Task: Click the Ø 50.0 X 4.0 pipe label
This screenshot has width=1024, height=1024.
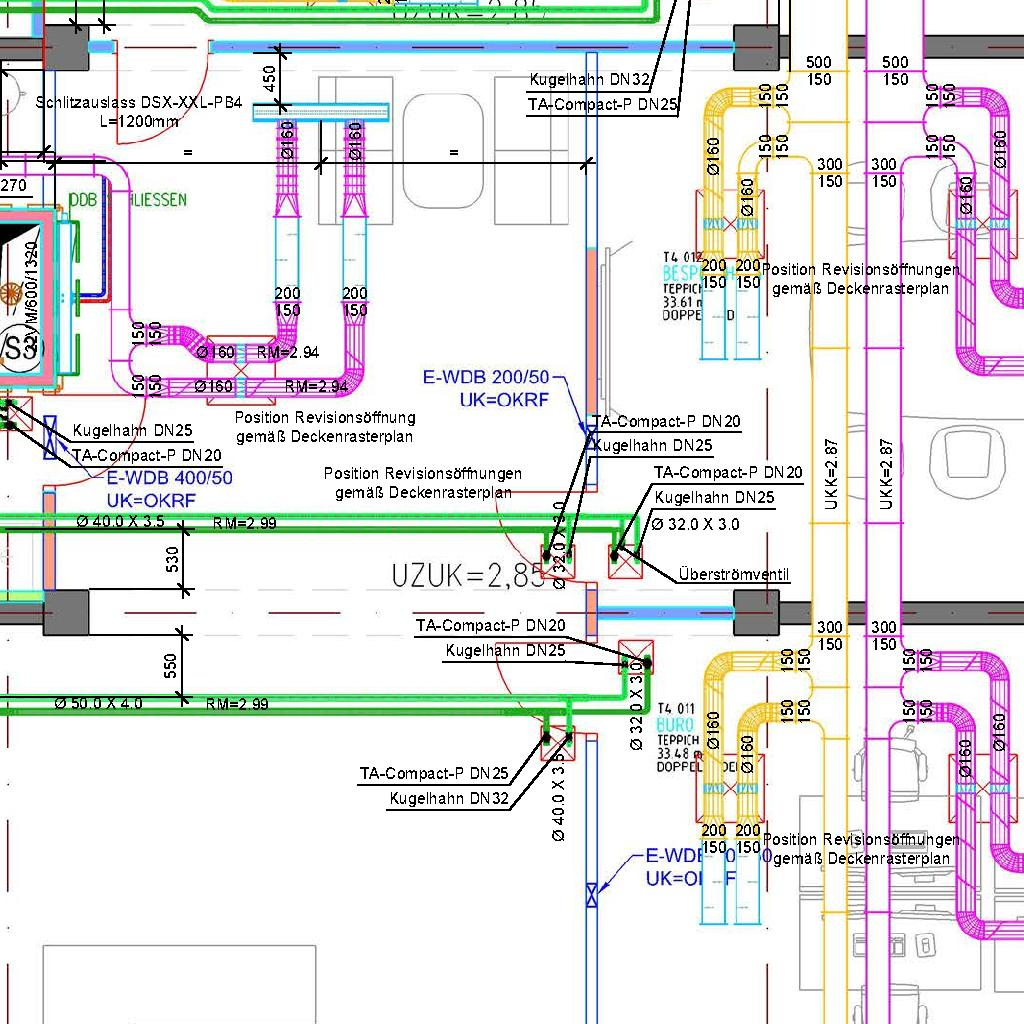Action: pos(98,704)
